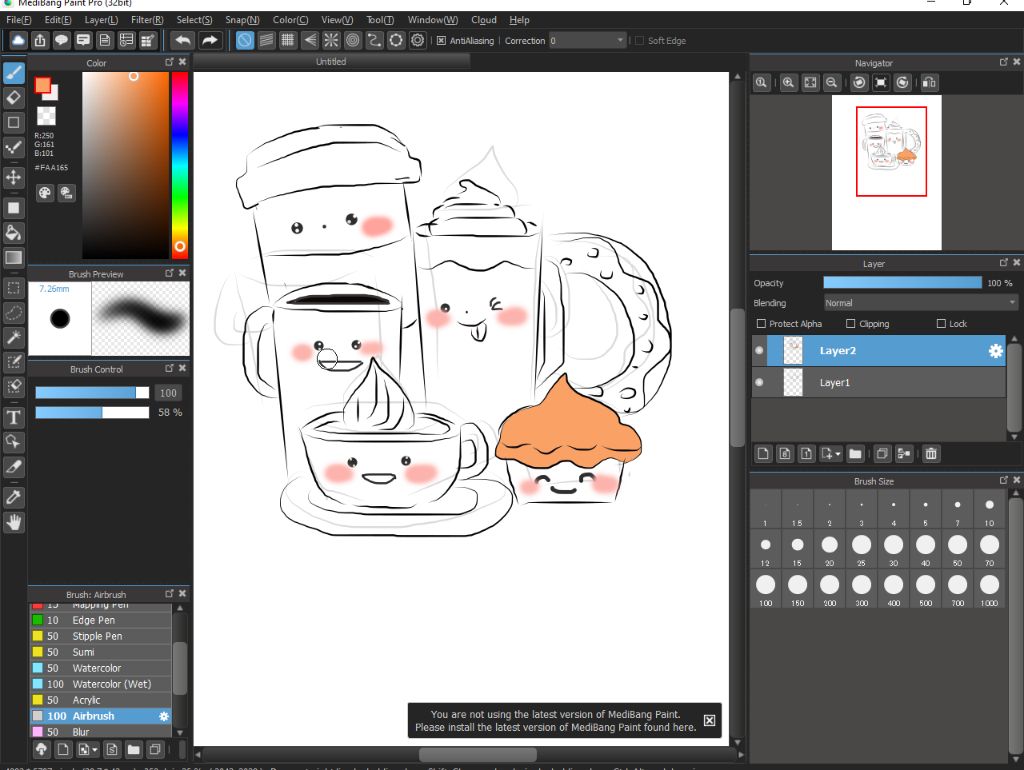
Task: Select the Text tool
Action: point(14,417)
